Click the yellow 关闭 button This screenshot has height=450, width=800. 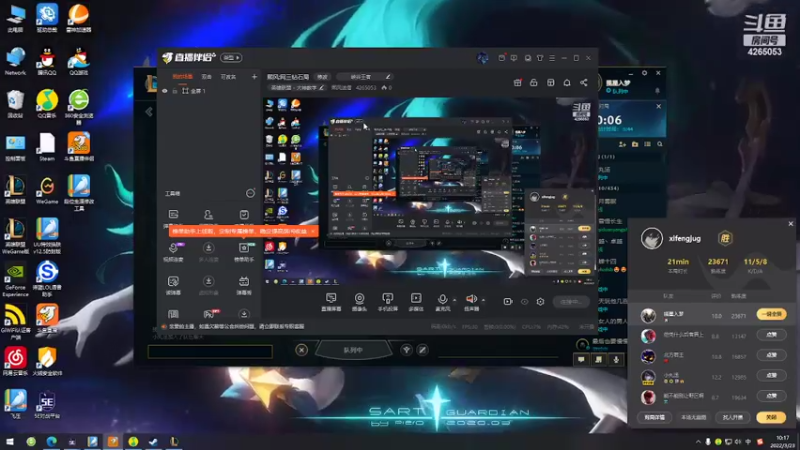tap(771, 417)
